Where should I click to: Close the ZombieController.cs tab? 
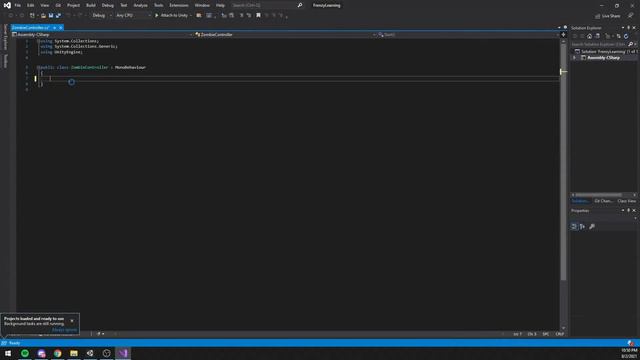61,28
